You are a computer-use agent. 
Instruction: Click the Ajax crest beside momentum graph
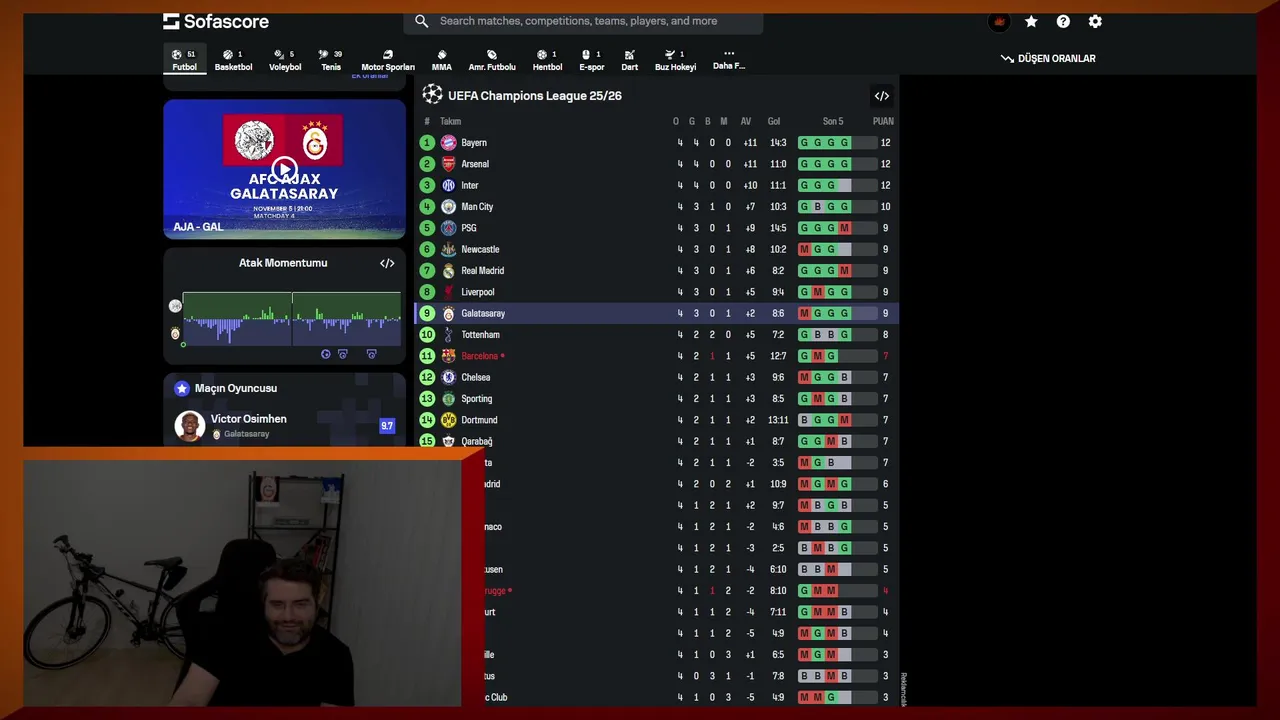click(176, 306)
